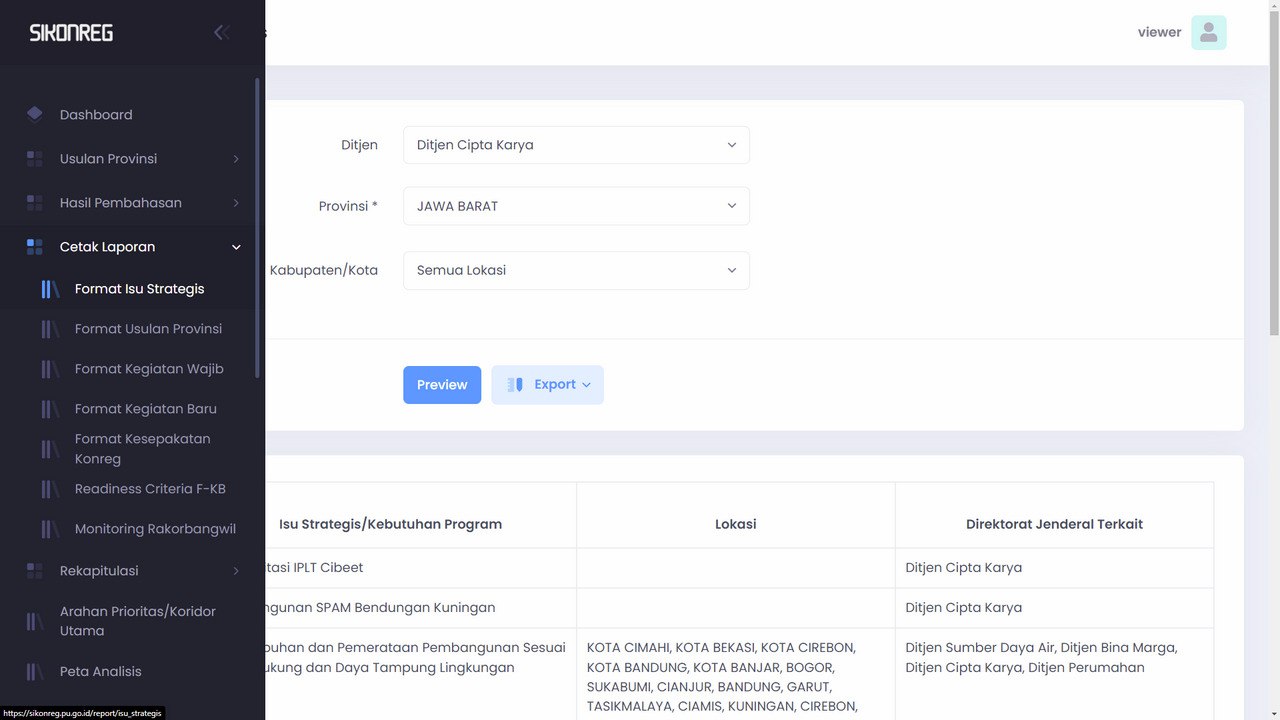This screenshot has height=720, width=1280.
Task: Click the sidebar vertical scrollbar
Action: [258, 228]
